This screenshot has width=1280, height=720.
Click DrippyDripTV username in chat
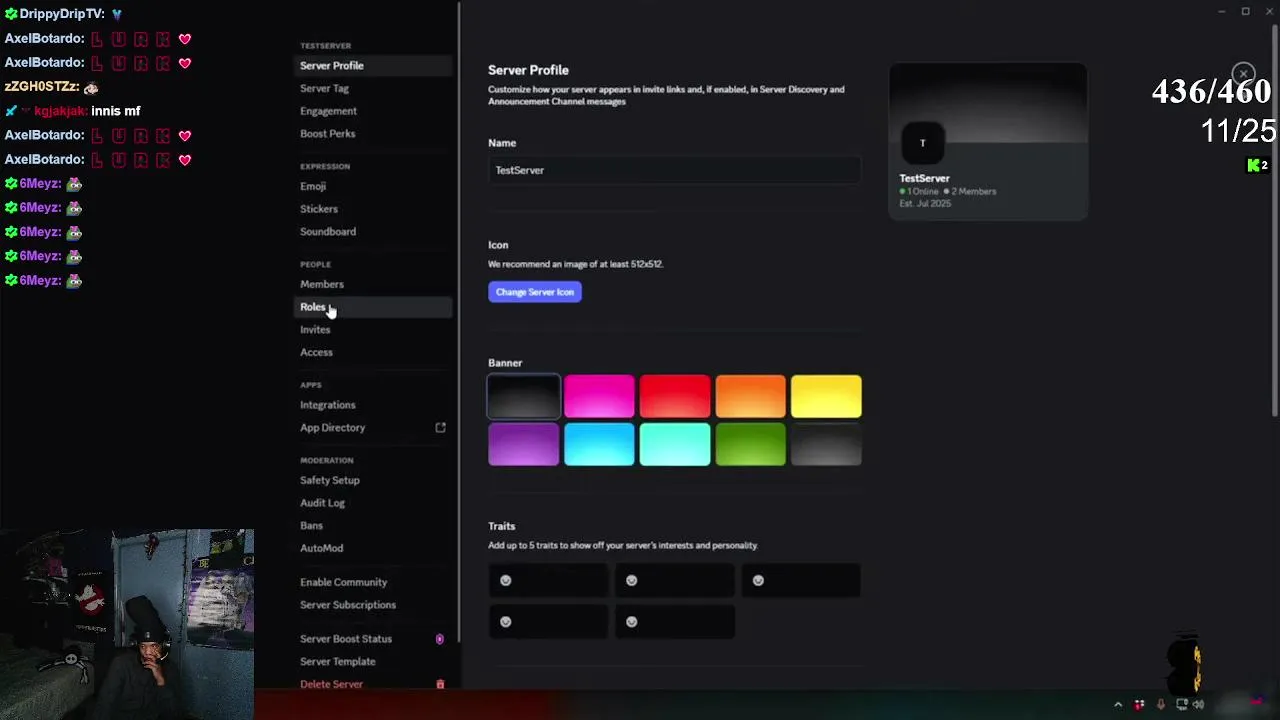pyautogui.click(x=62, y=14)
